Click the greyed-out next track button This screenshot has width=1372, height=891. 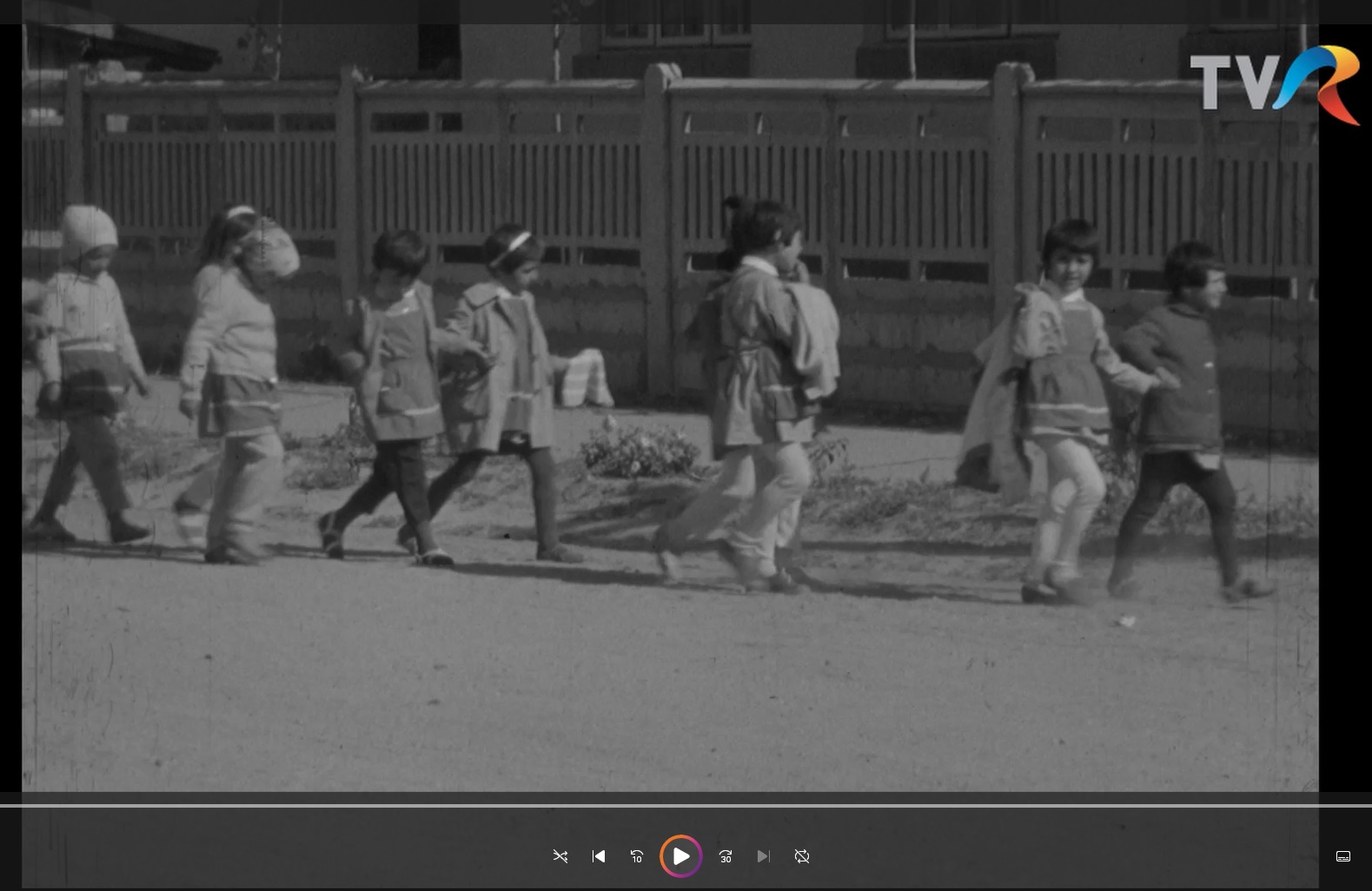763,856
